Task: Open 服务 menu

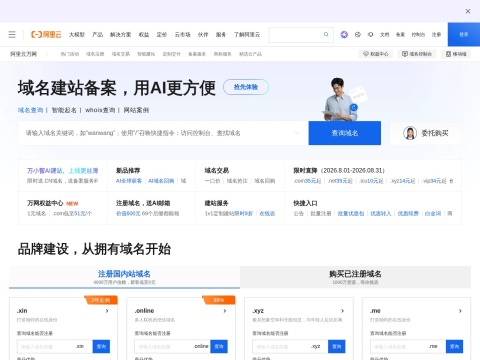Action: (221, 34)
